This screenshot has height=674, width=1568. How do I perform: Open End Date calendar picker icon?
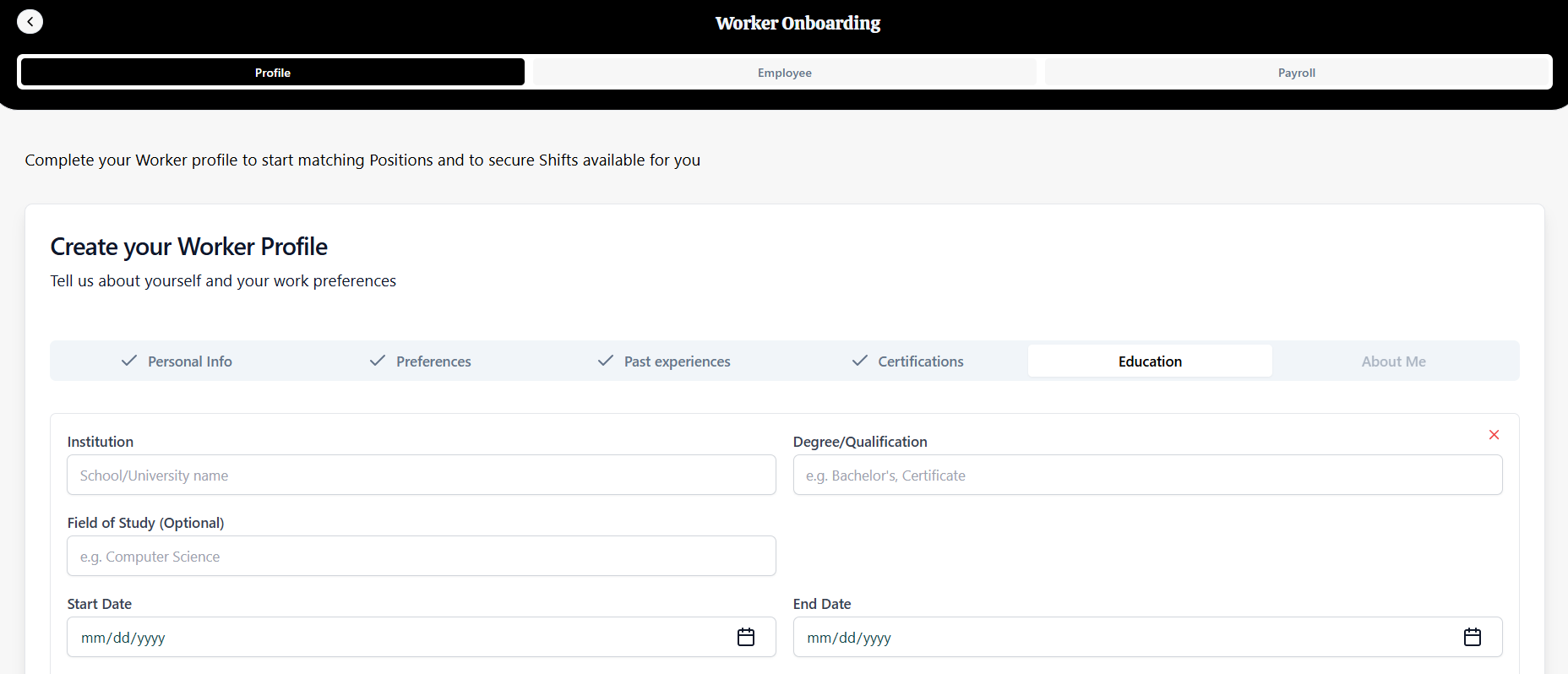coord(1473,637)
